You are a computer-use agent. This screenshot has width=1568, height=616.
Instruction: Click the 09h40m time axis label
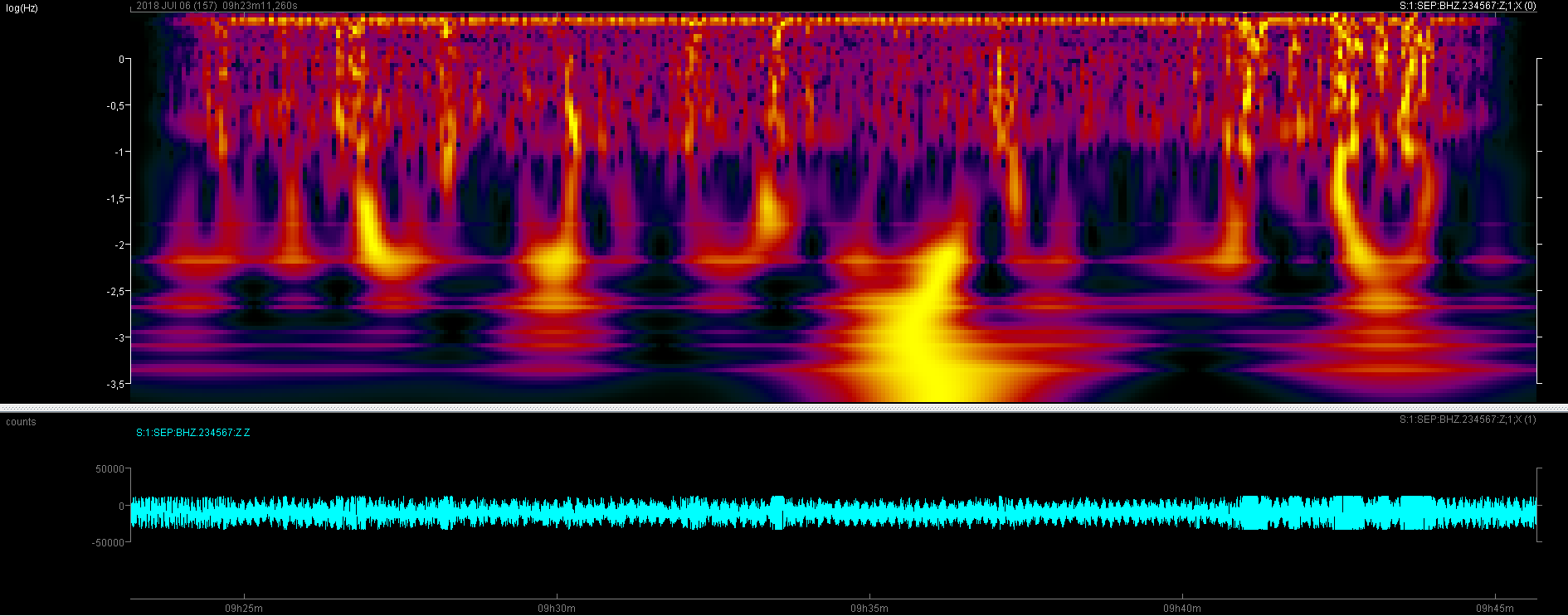(1181, 609)
